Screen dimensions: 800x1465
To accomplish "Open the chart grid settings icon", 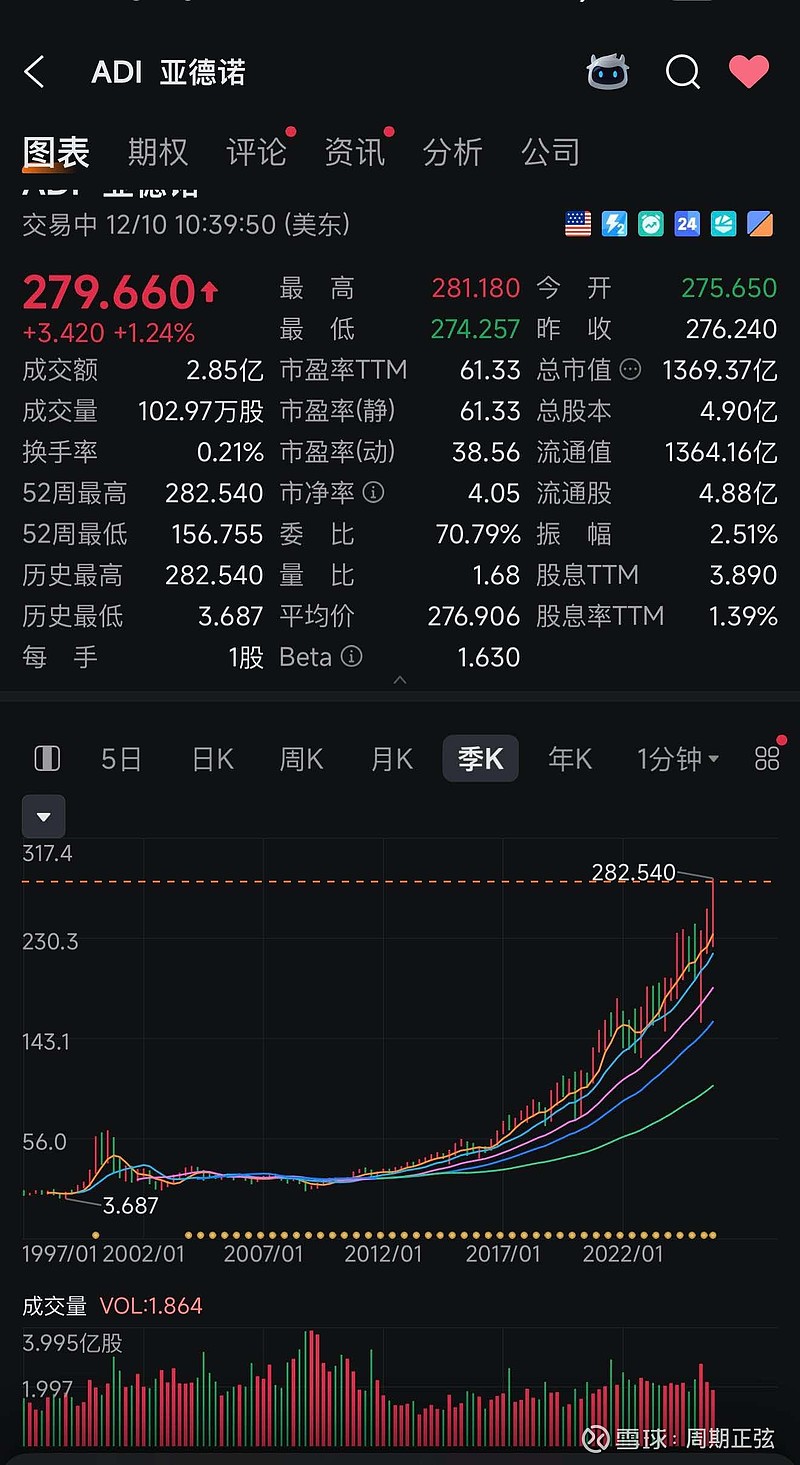I will click(767, 759).
